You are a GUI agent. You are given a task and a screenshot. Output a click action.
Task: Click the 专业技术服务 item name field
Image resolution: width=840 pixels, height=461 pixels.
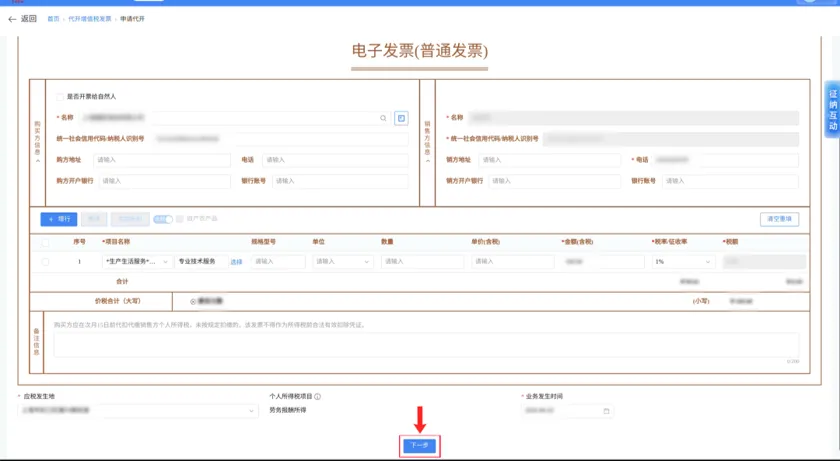point(201,262)
